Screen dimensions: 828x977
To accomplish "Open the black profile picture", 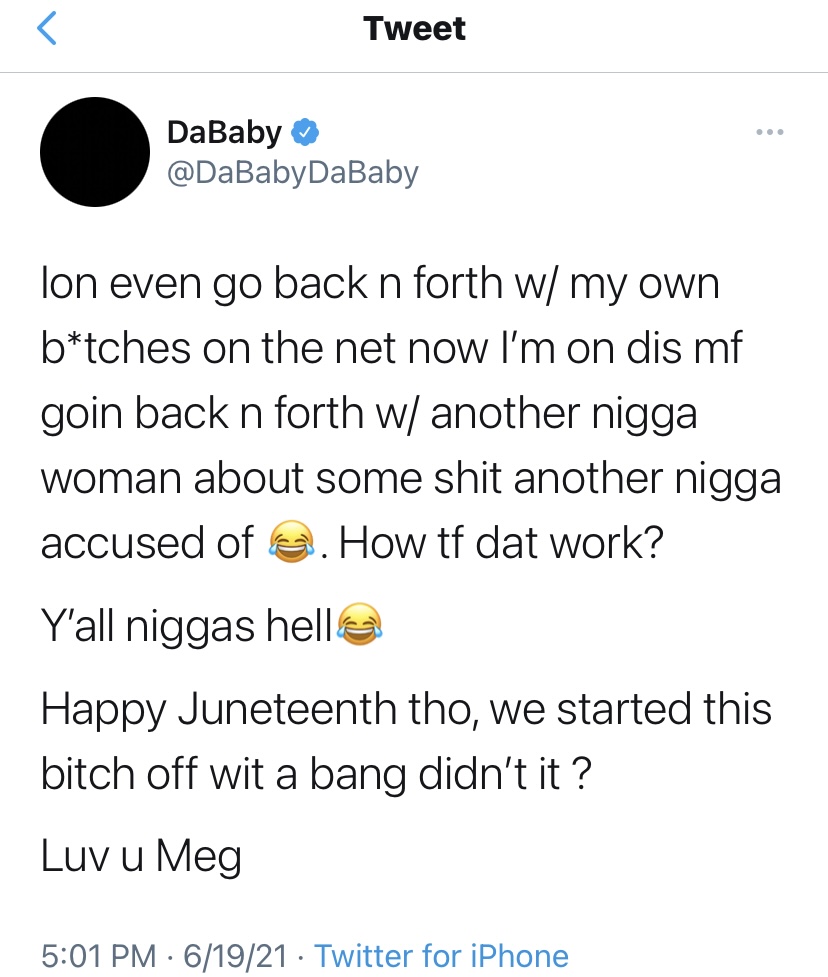I will point(95,152).
